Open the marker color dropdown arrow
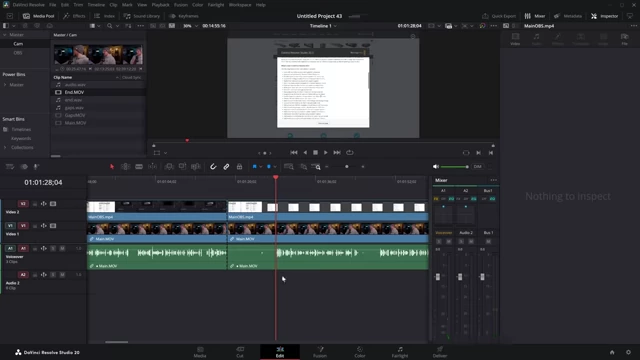 pyautogui.click(x=275, y=167)
